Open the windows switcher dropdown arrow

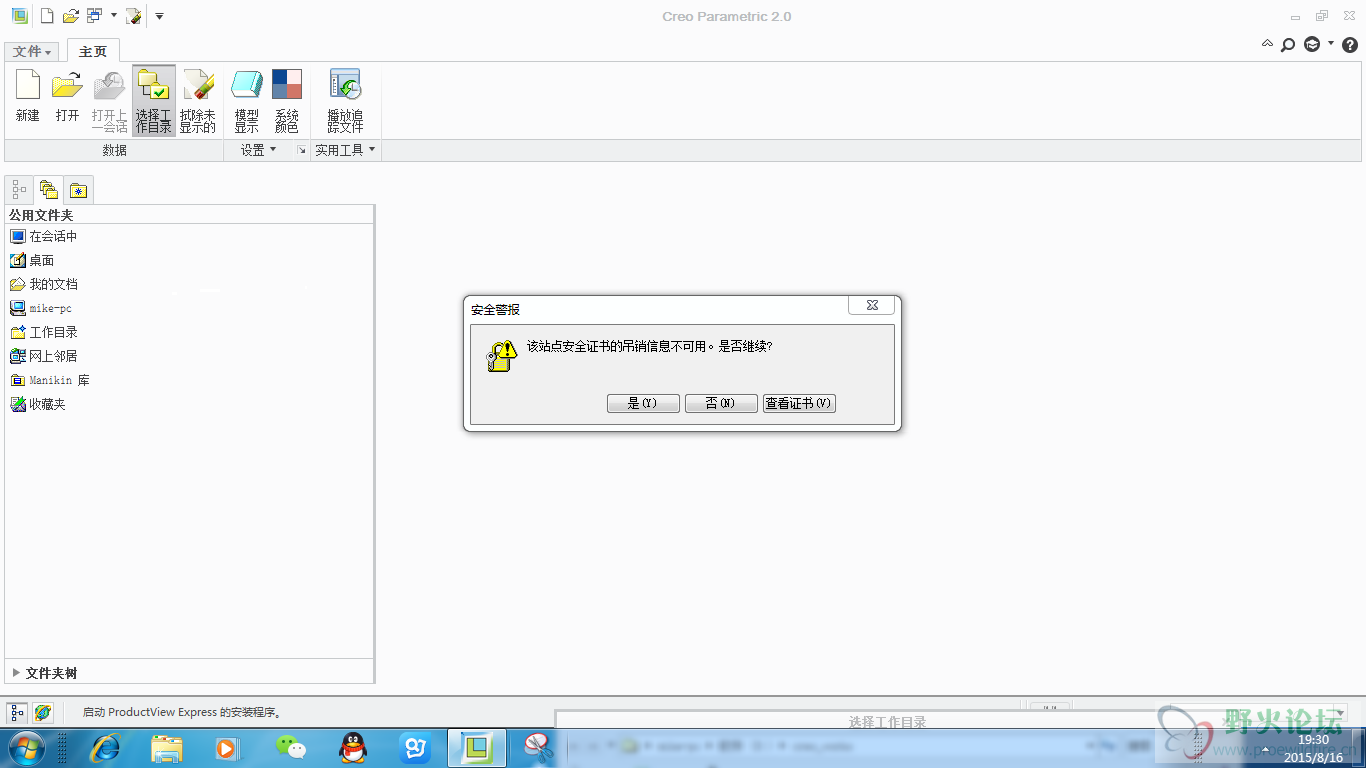coord(113,16)
